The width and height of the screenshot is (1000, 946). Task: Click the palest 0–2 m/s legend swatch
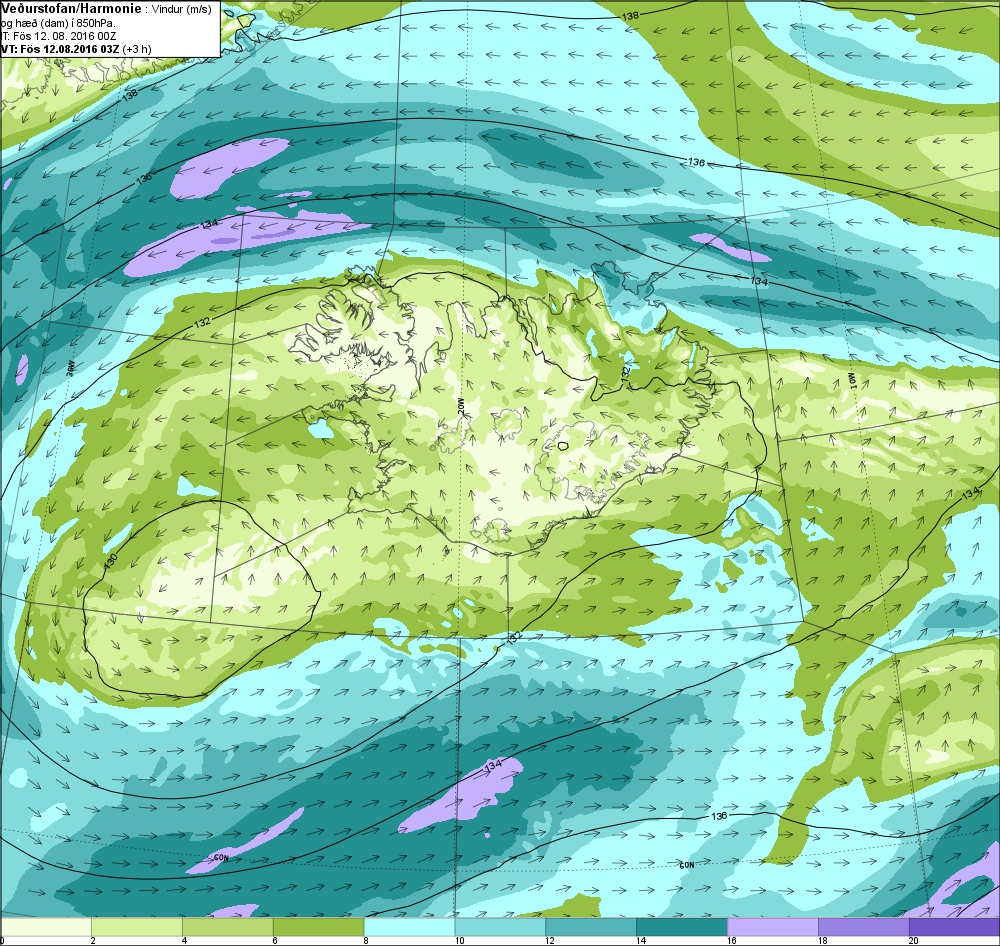(46, 927)
